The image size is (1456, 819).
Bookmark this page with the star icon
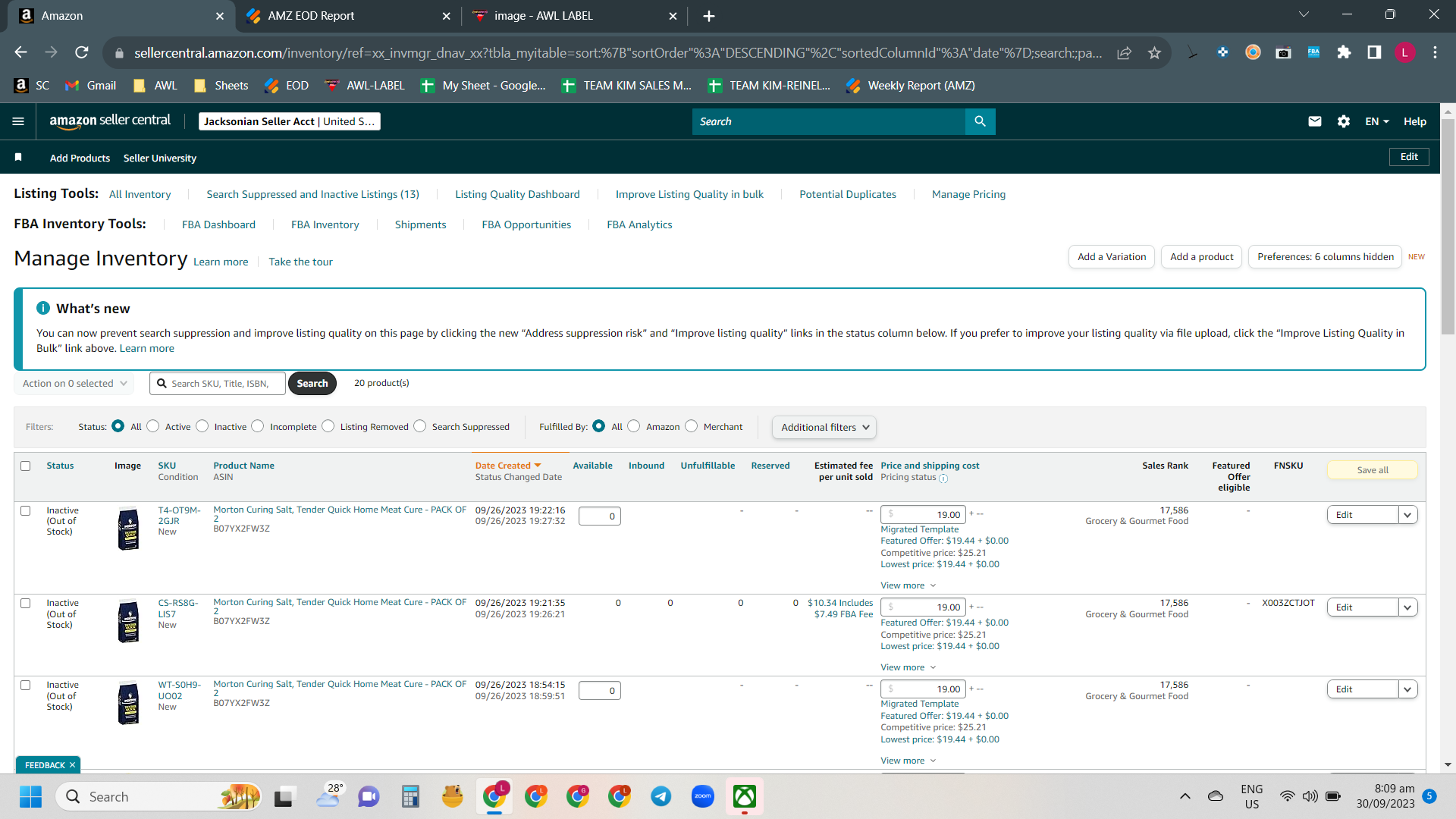1154,52
